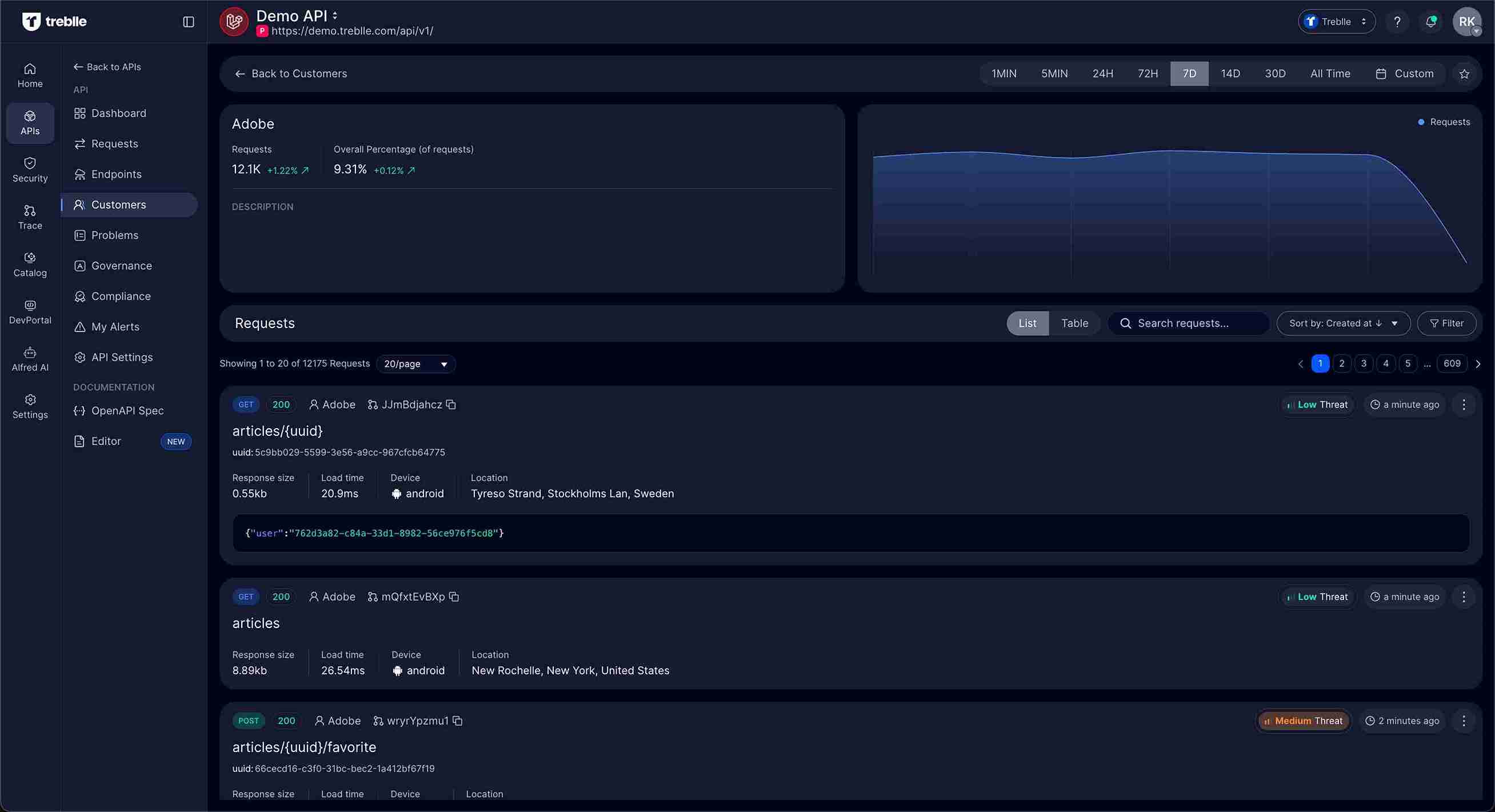Open the notifications bell
1495x812 pixels.
pyautogui.click(x=1430, y=22)
